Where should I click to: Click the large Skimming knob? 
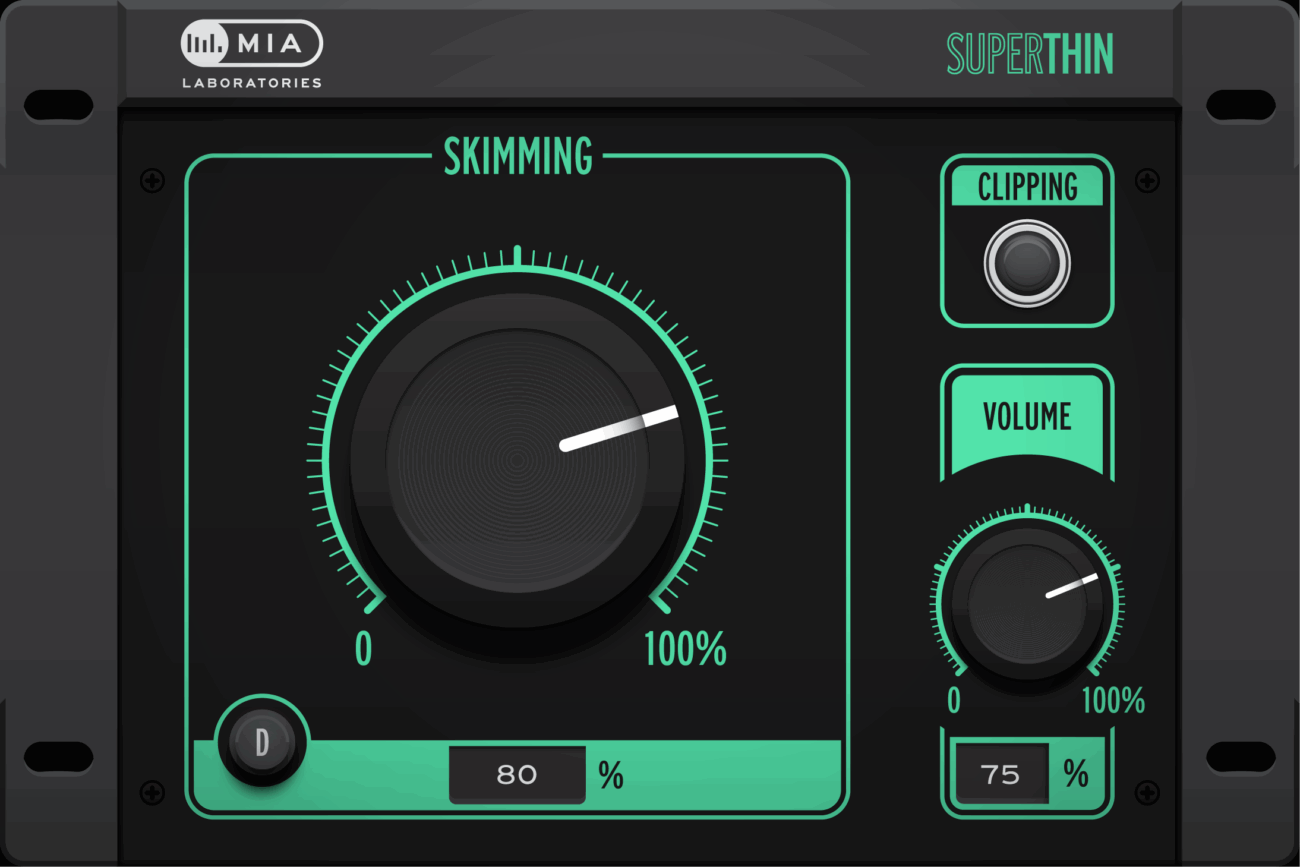click(x=517, y=461)
